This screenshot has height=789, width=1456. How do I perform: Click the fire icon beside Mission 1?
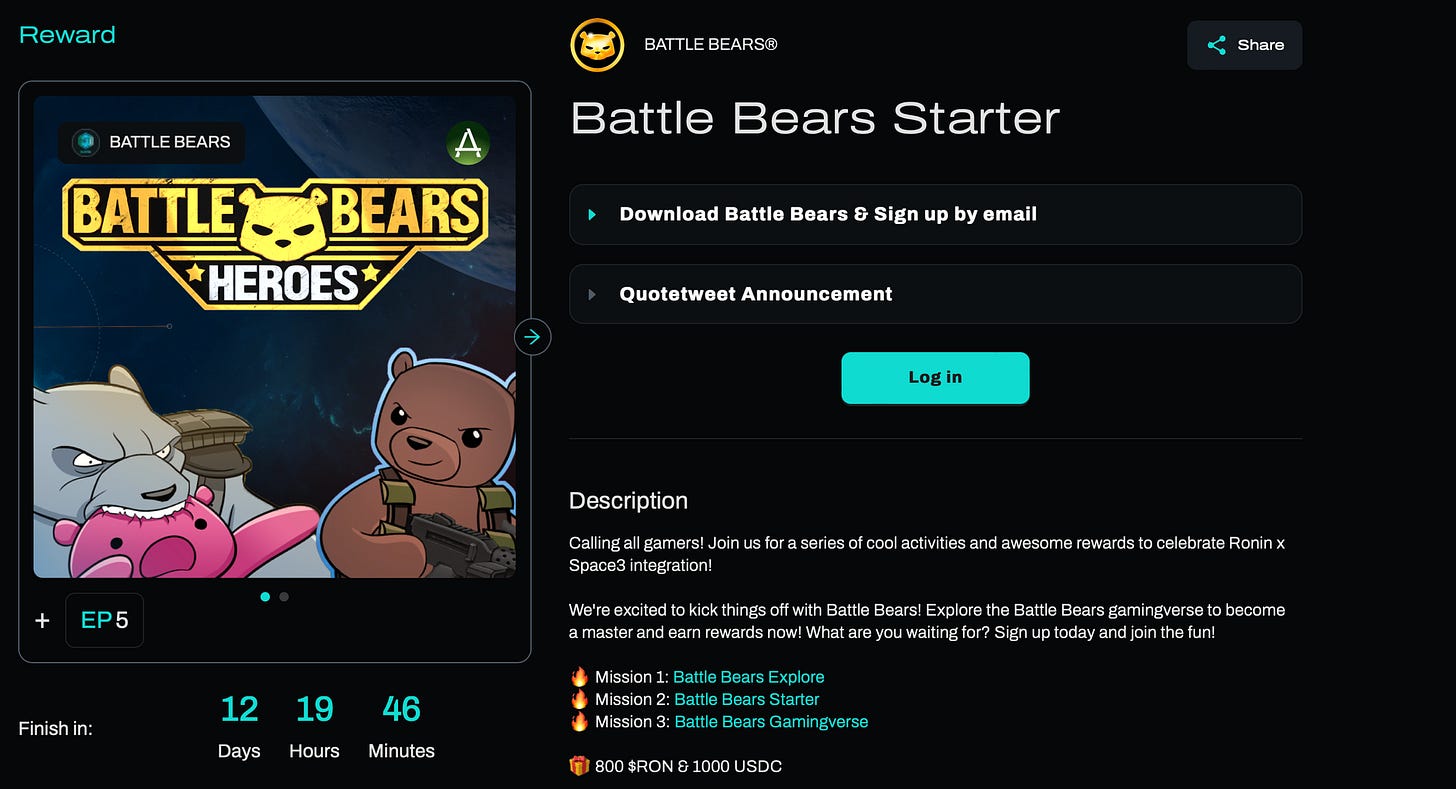pyautogui.click(x=579, y=677)
